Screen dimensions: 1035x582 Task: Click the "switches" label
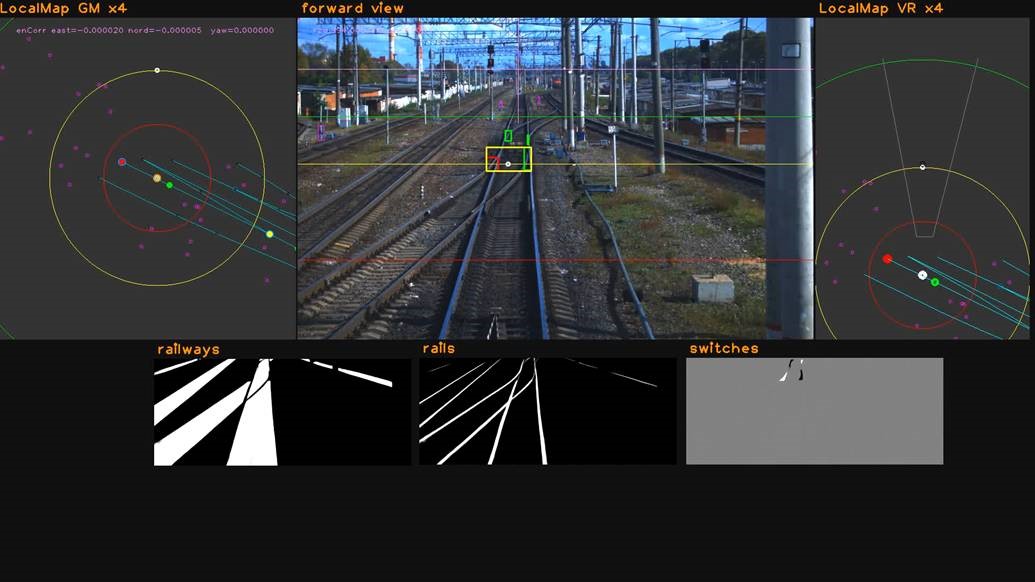(723, 348)
